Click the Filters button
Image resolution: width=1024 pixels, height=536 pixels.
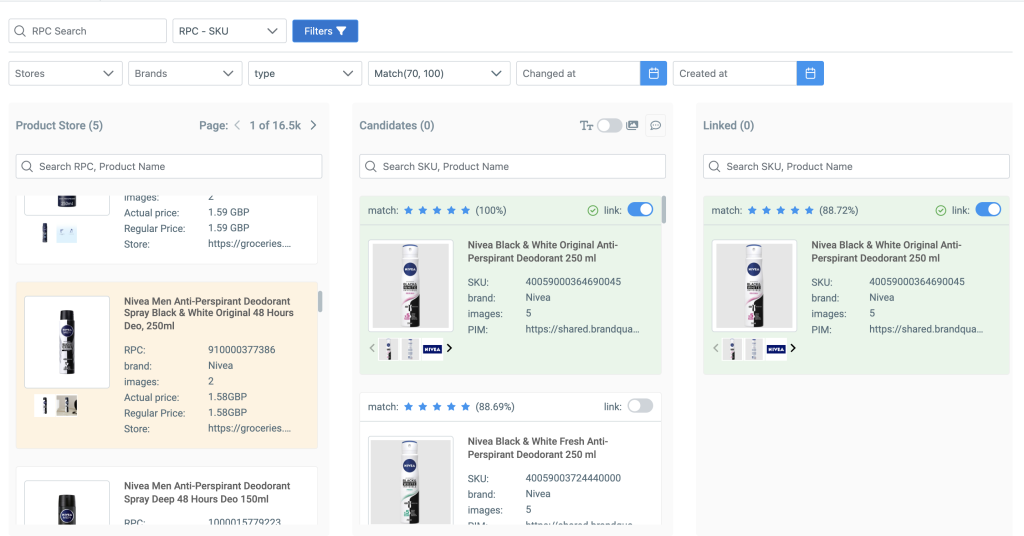(325, 31)
